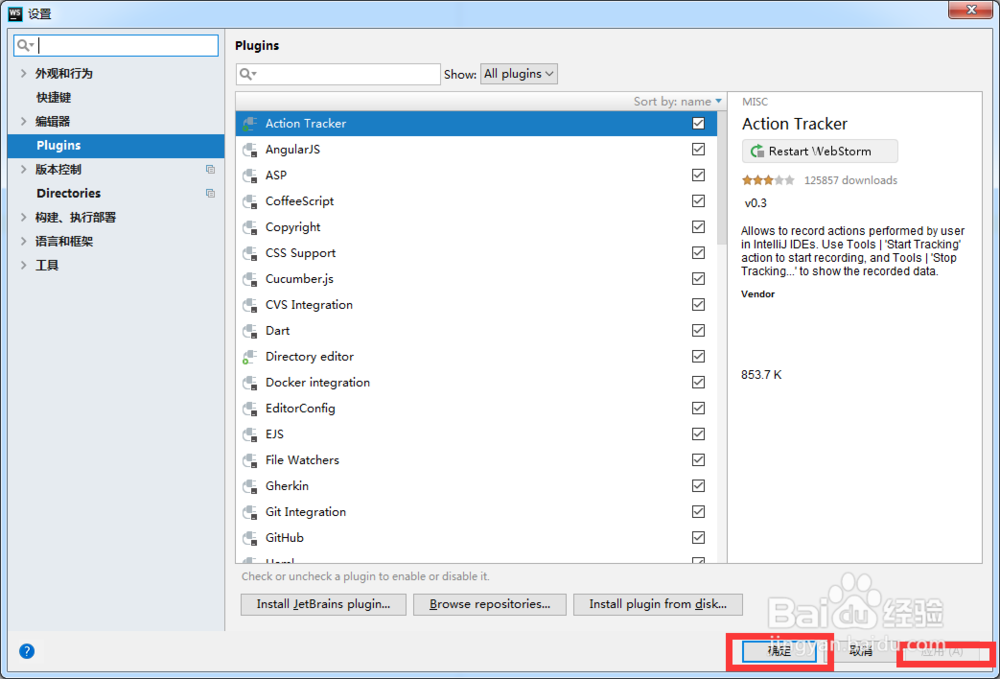Uncheck the Cucumber.js plugin
Viewport: 1000px width, 679px height.
pyautogui.click(x=698, y=279)
